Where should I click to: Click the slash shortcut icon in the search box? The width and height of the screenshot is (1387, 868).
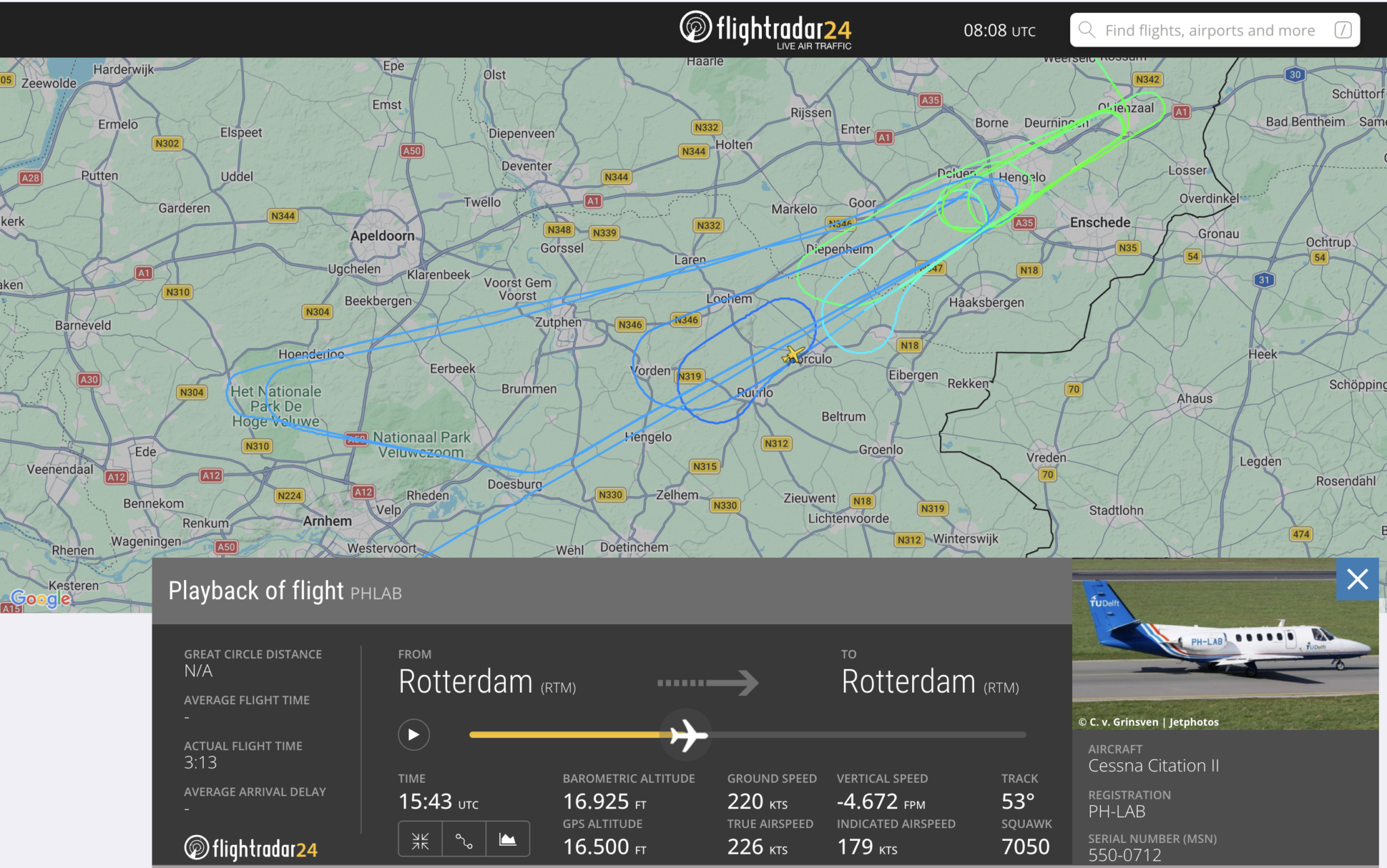(1342, 30)
